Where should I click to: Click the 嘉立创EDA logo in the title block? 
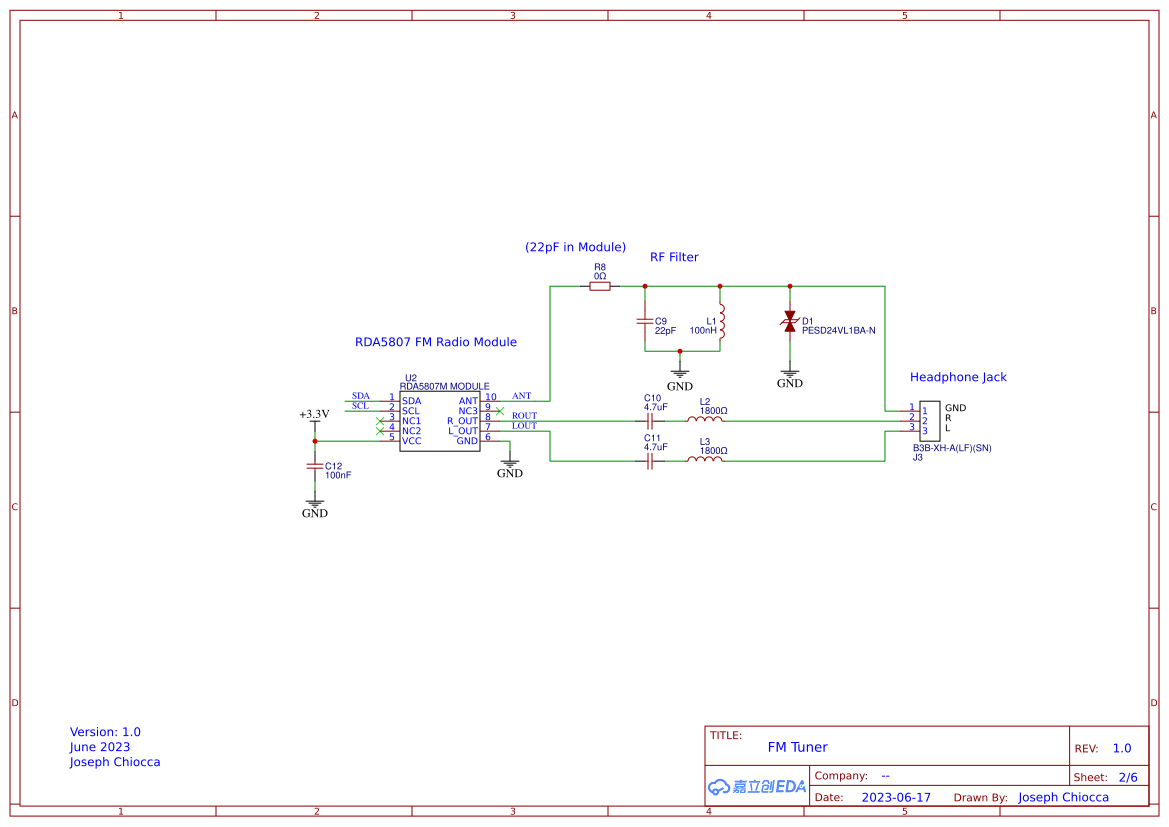[x=755, y=786]
